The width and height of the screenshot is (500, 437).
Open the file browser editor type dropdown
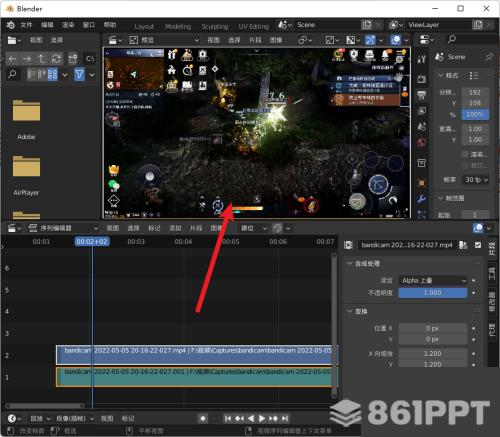(x=14, y=40)
